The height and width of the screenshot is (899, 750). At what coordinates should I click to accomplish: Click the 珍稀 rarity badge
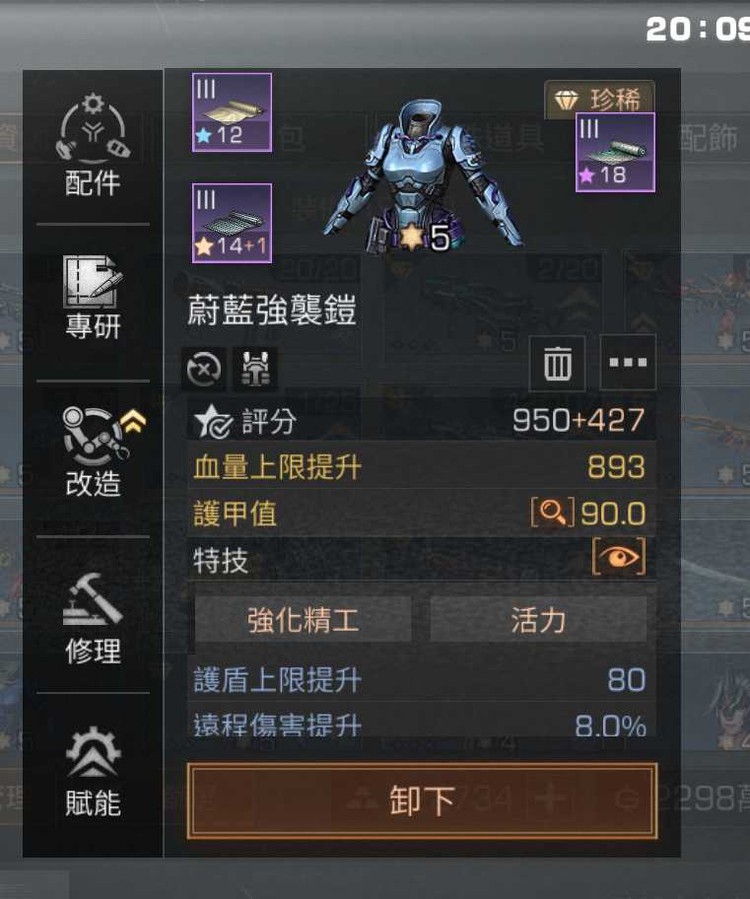(x=599, y=100)
